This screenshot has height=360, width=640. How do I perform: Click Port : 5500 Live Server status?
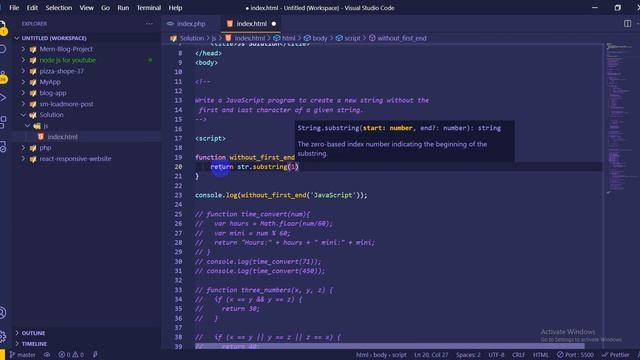(576, 355)
